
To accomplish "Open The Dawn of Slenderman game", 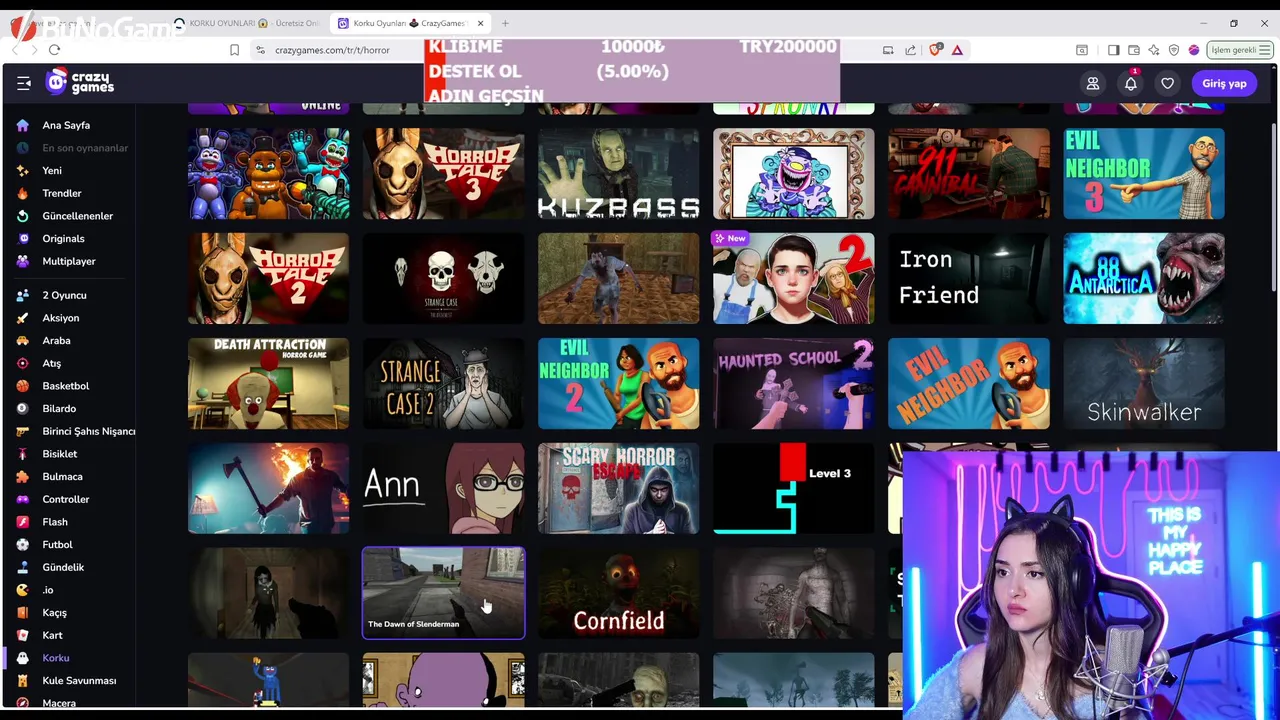I will point(443,593).
